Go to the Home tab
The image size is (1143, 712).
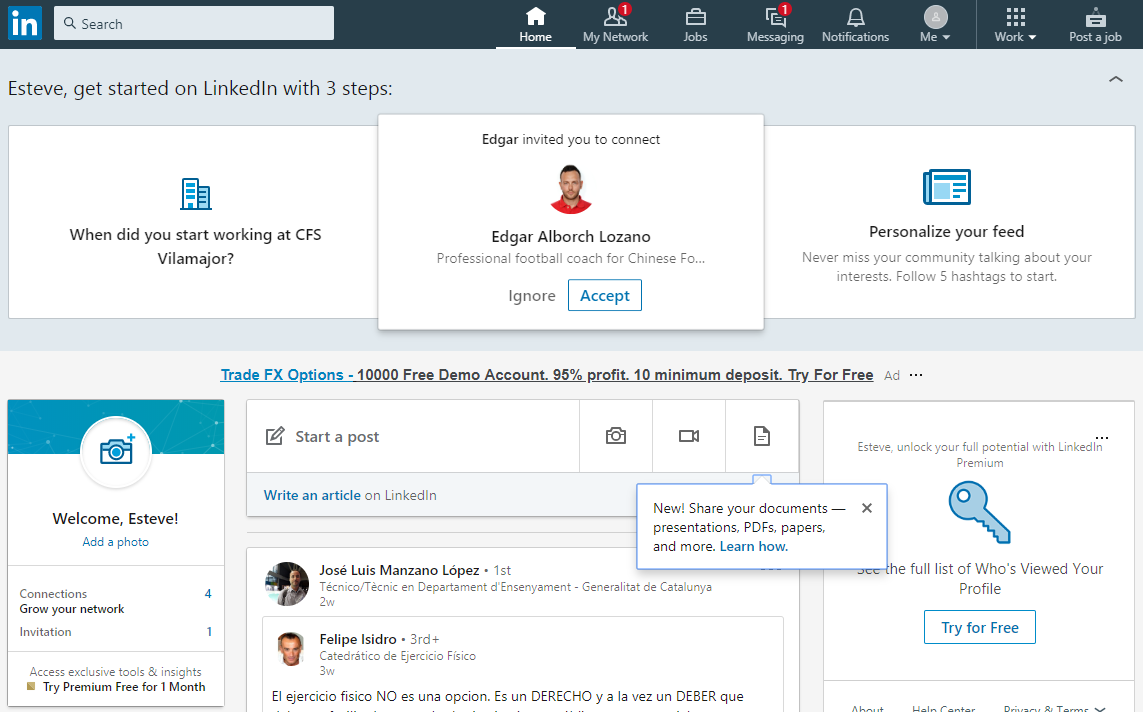[535, 24]
